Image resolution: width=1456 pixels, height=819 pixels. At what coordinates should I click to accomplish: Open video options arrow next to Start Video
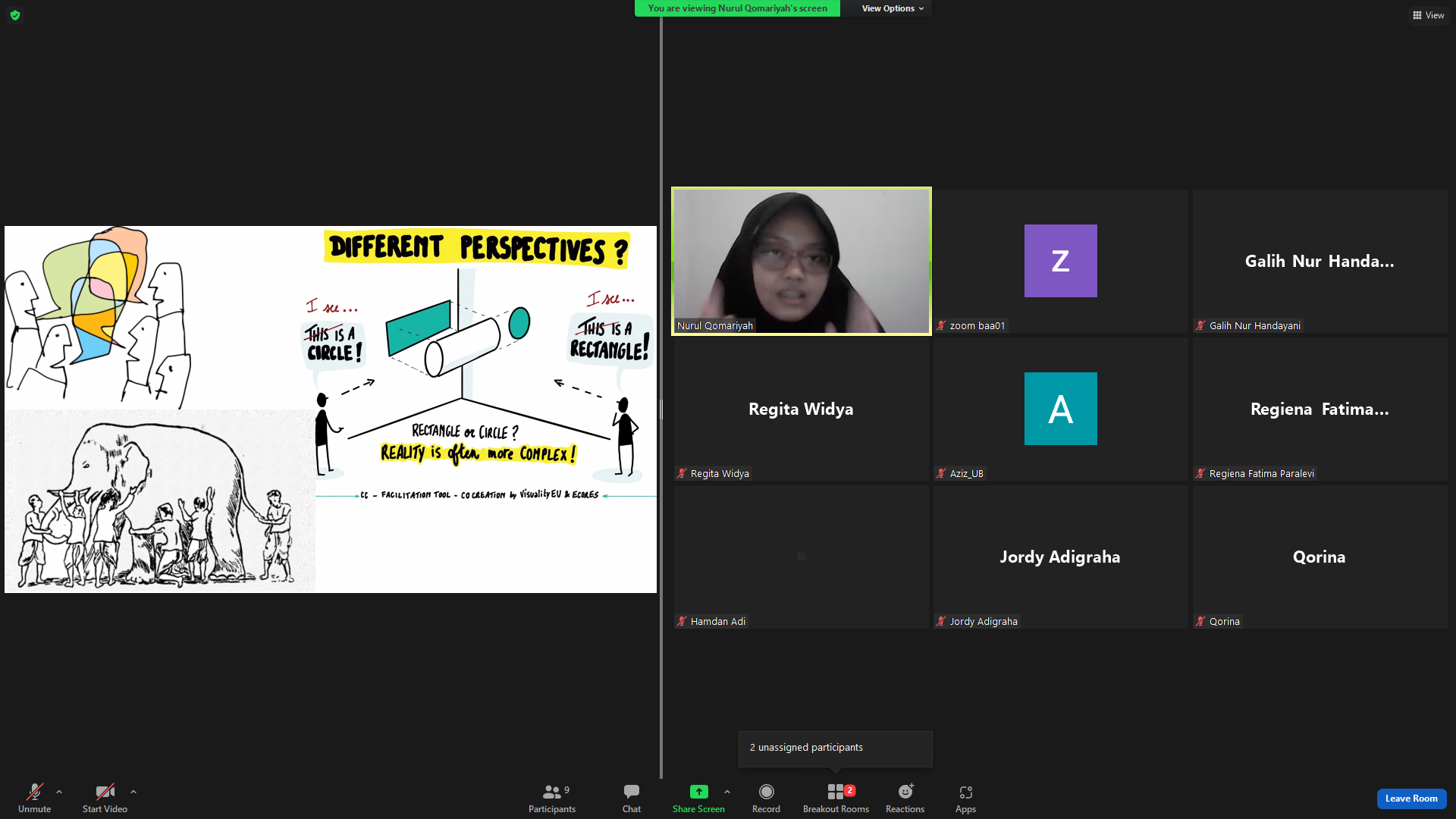tap(133, 792)
